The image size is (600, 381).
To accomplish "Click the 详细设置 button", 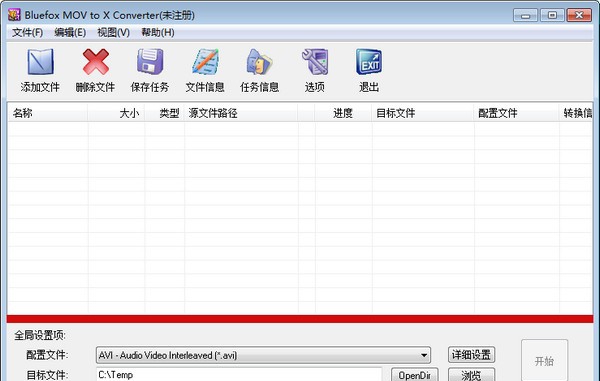I will click(x=471, y=355).
